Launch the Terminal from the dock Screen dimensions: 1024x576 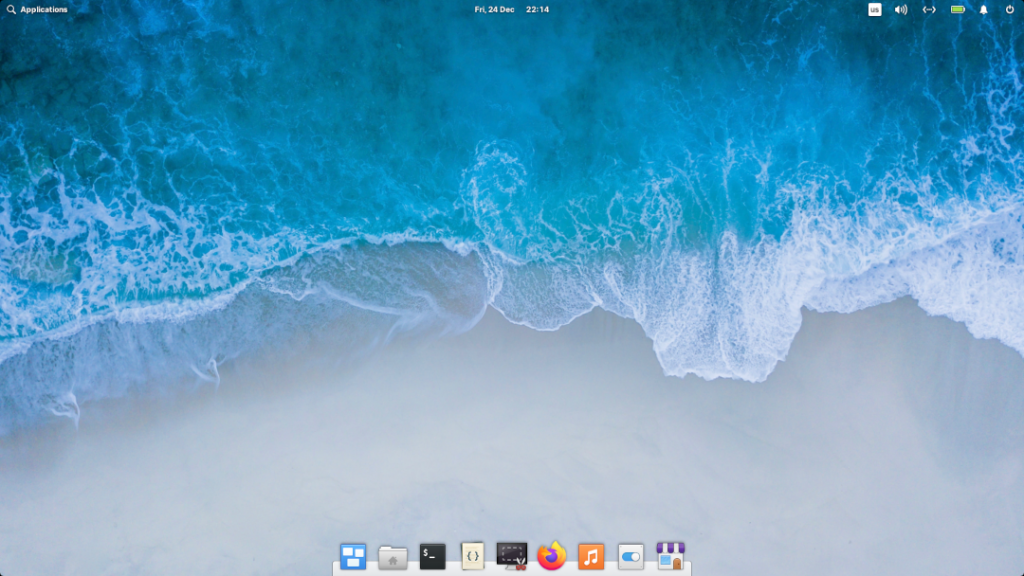432,555
